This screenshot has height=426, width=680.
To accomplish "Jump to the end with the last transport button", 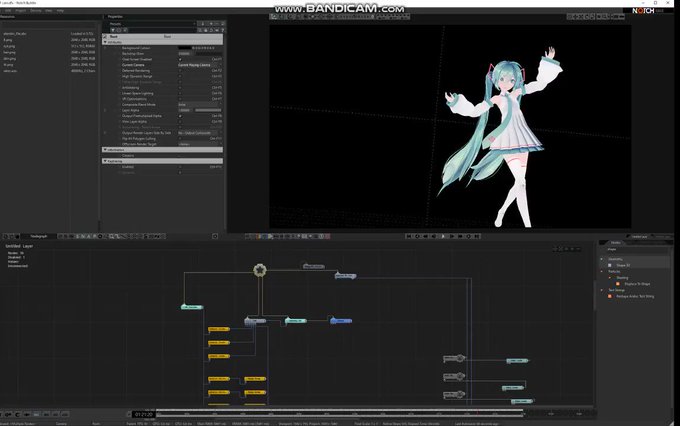I will pos(477,236).
